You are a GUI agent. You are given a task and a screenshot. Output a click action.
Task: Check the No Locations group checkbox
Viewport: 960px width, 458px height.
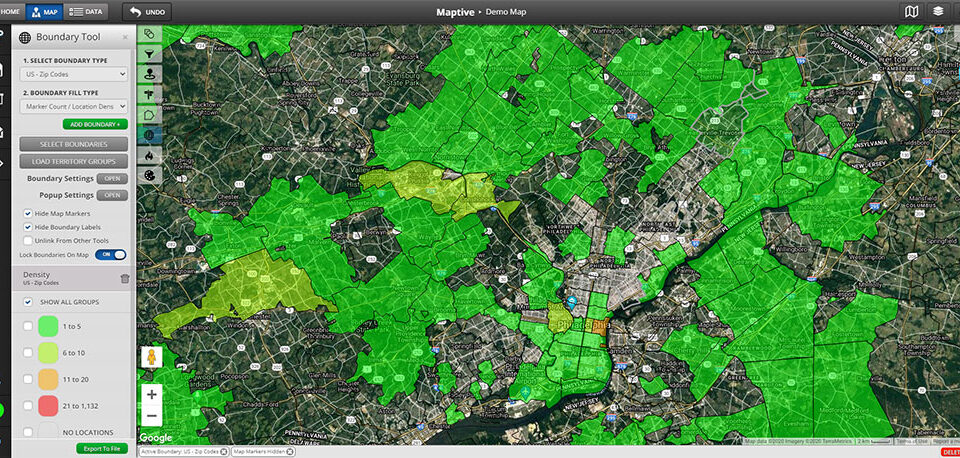[28, 432]
